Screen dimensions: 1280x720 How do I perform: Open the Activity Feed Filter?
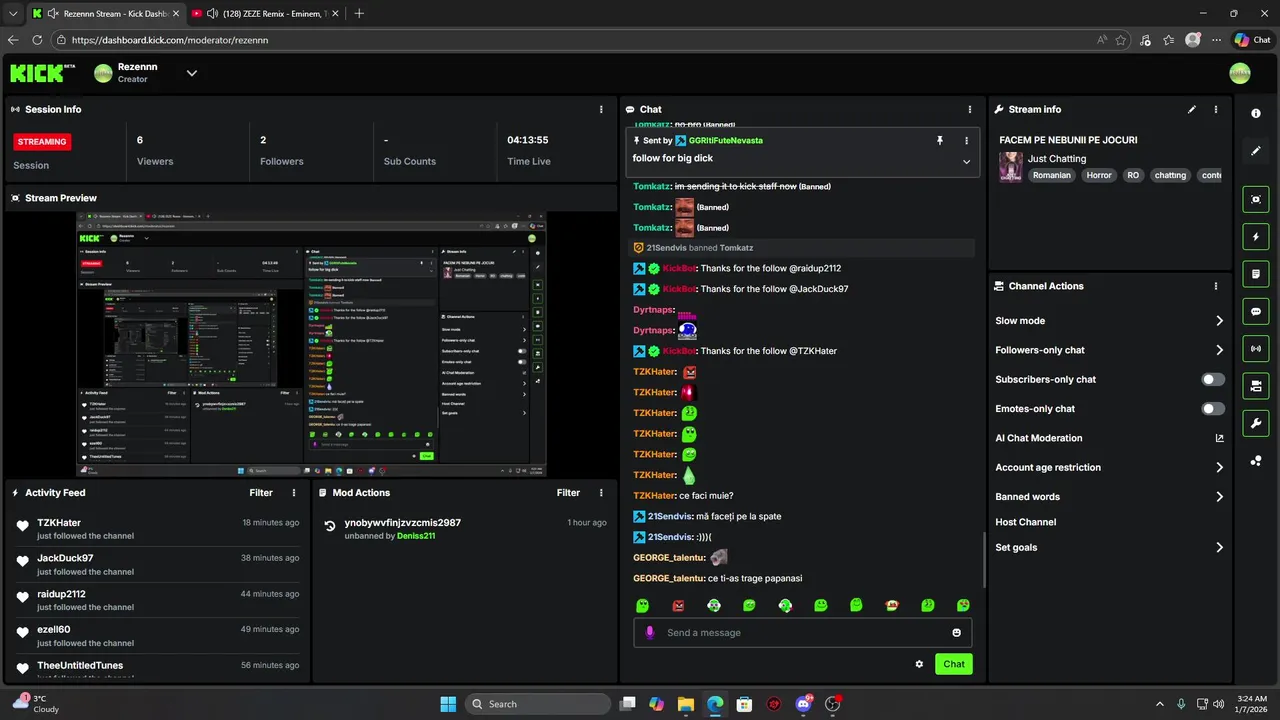(x=261, y=492)
